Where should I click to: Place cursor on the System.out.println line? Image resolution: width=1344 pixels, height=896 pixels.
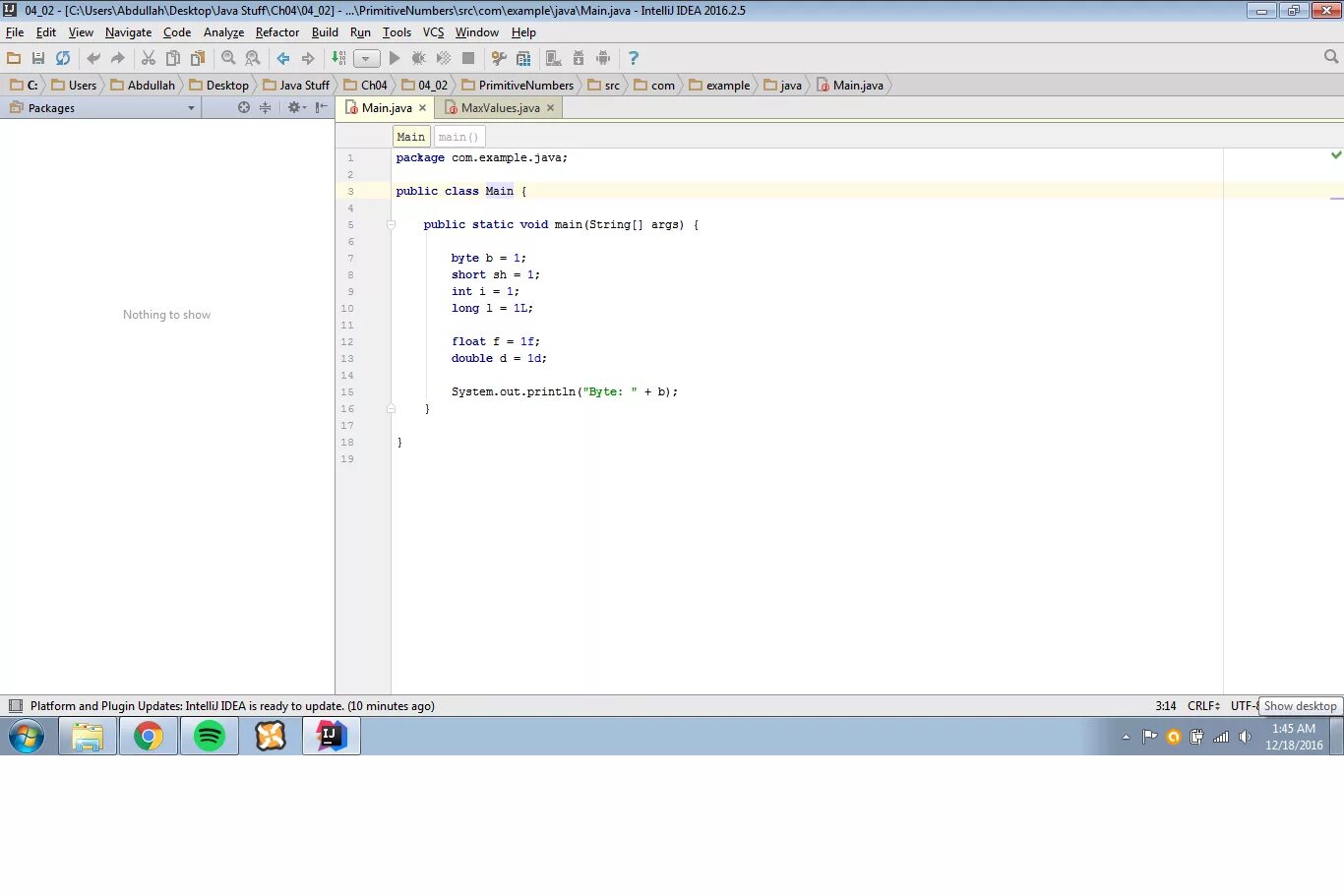pos(565,391)
